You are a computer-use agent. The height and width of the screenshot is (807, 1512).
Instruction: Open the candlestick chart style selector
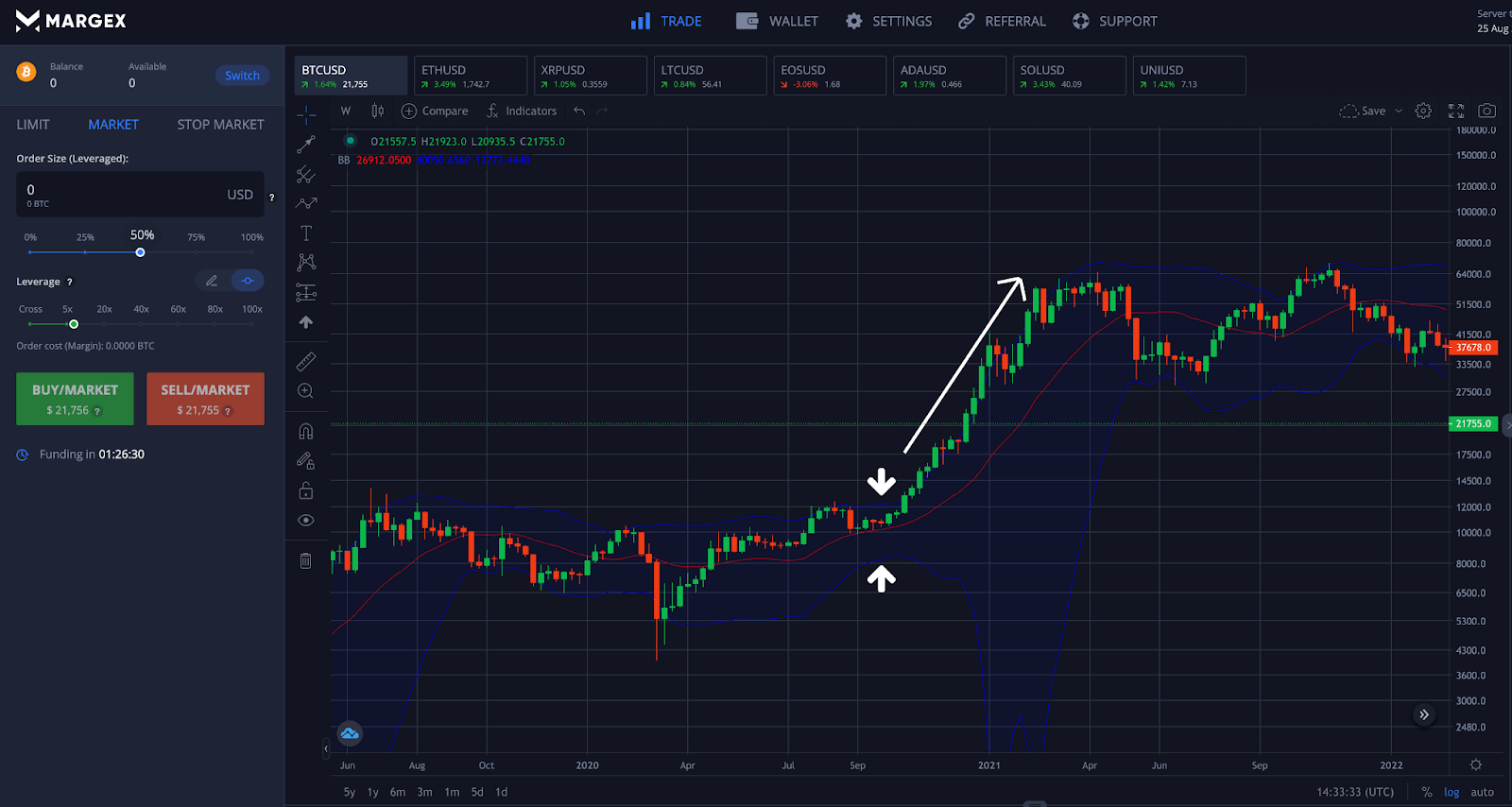(x=377, y=111)
